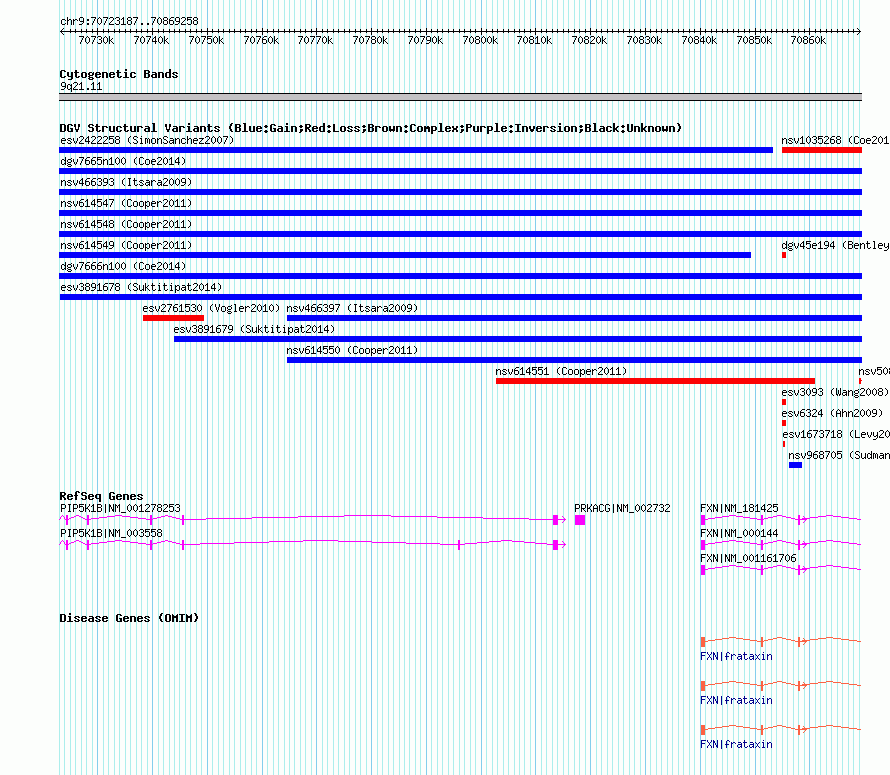Image resolution: width=890 pixels, height=775 pixels.
Task: Select variant nsv466397 (Itsara2009) label
Action: pos(352,308)
